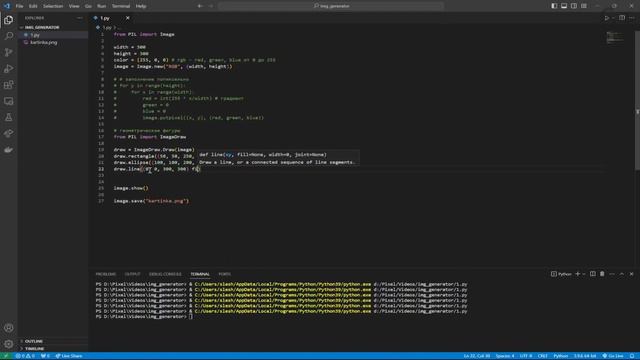640x360 pixels.
Task: Click the code minimap preview
Action: (615, 37)
